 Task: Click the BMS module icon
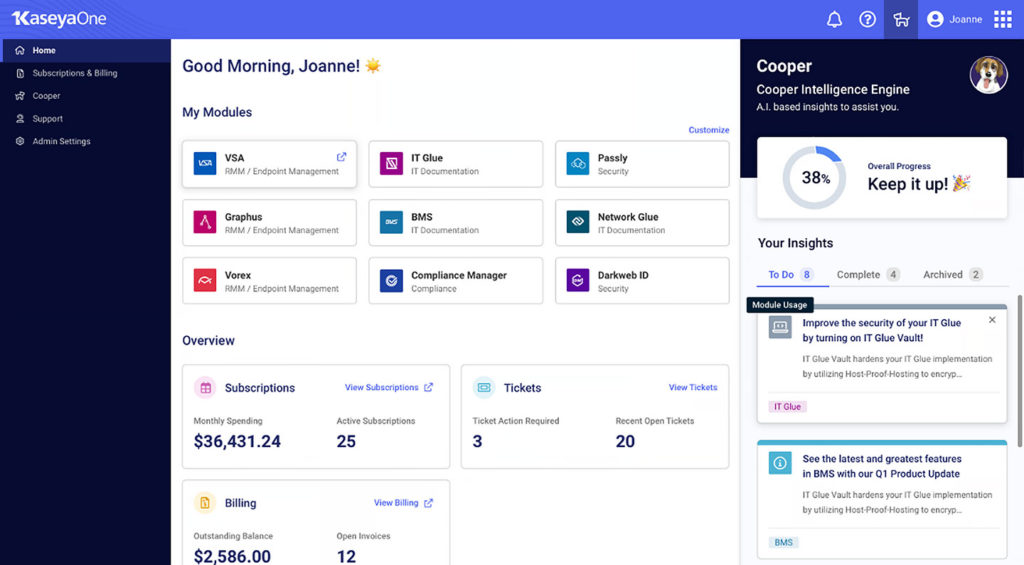[x=391, y=222]
